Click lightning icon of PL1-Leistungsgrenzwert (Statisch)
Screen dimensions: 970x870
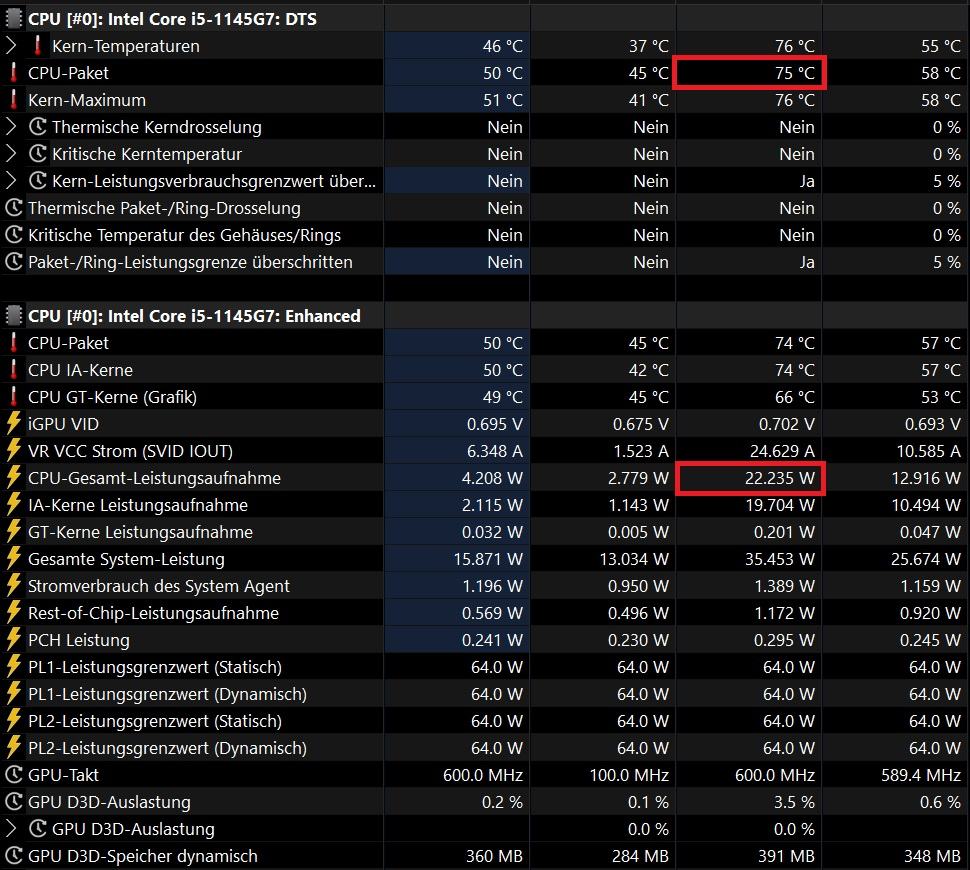click(14, 667)
